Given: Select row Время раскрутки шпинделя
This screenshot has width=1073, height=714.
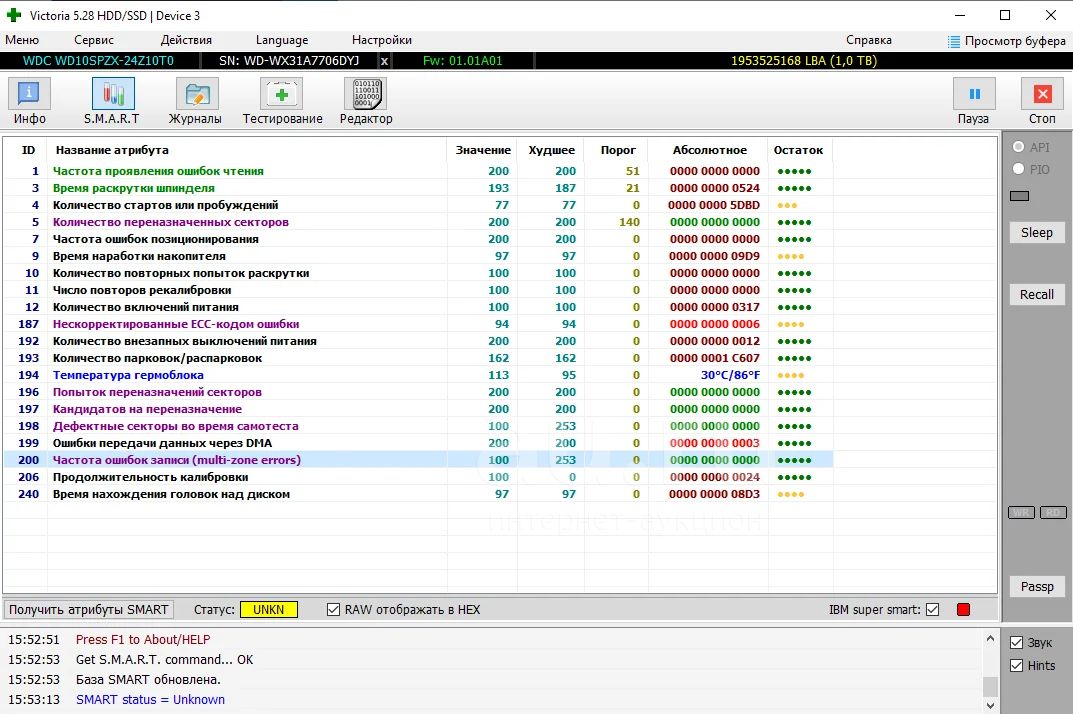Looking at the screenshot, I should [419, 188].
